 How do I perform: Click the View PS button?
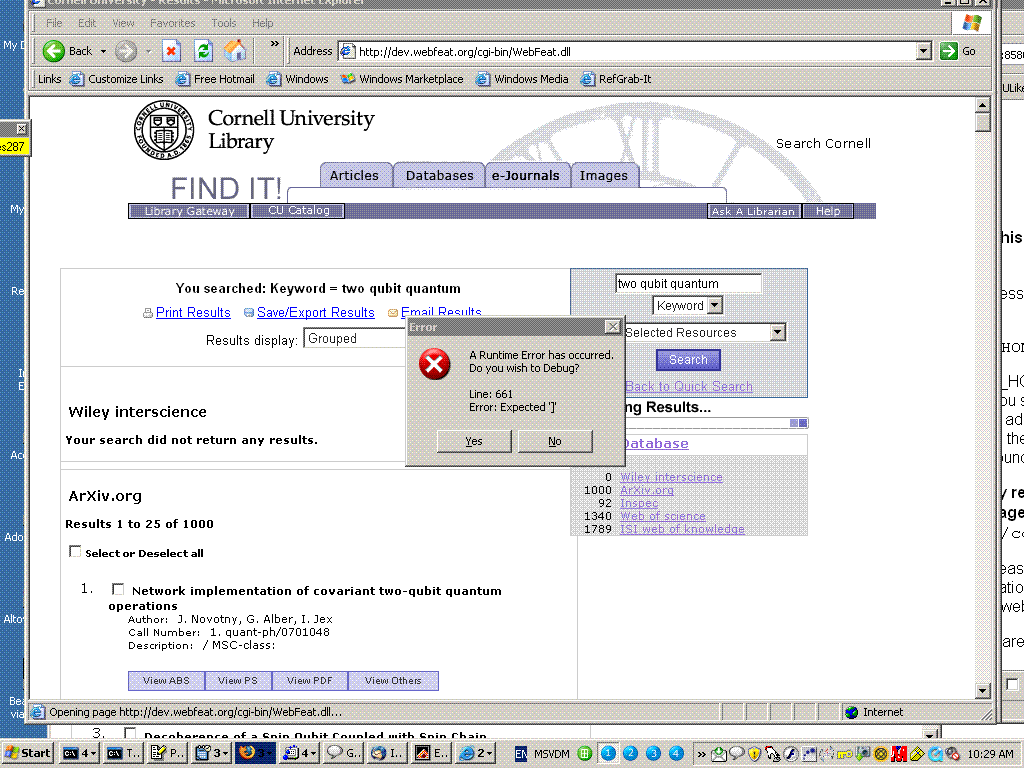(238, 680)
